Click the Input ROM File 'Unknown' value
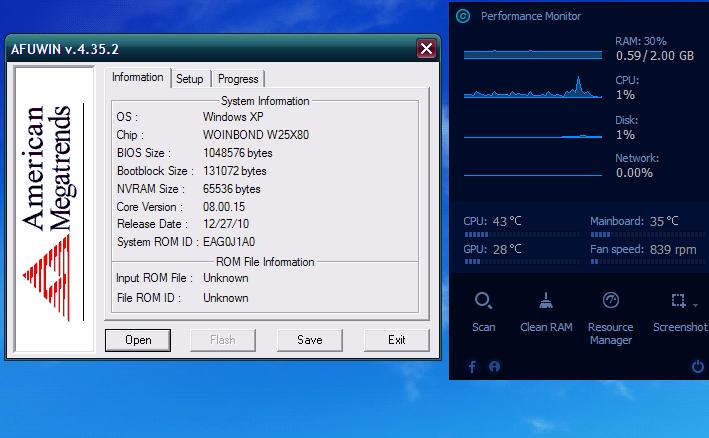 226,278
